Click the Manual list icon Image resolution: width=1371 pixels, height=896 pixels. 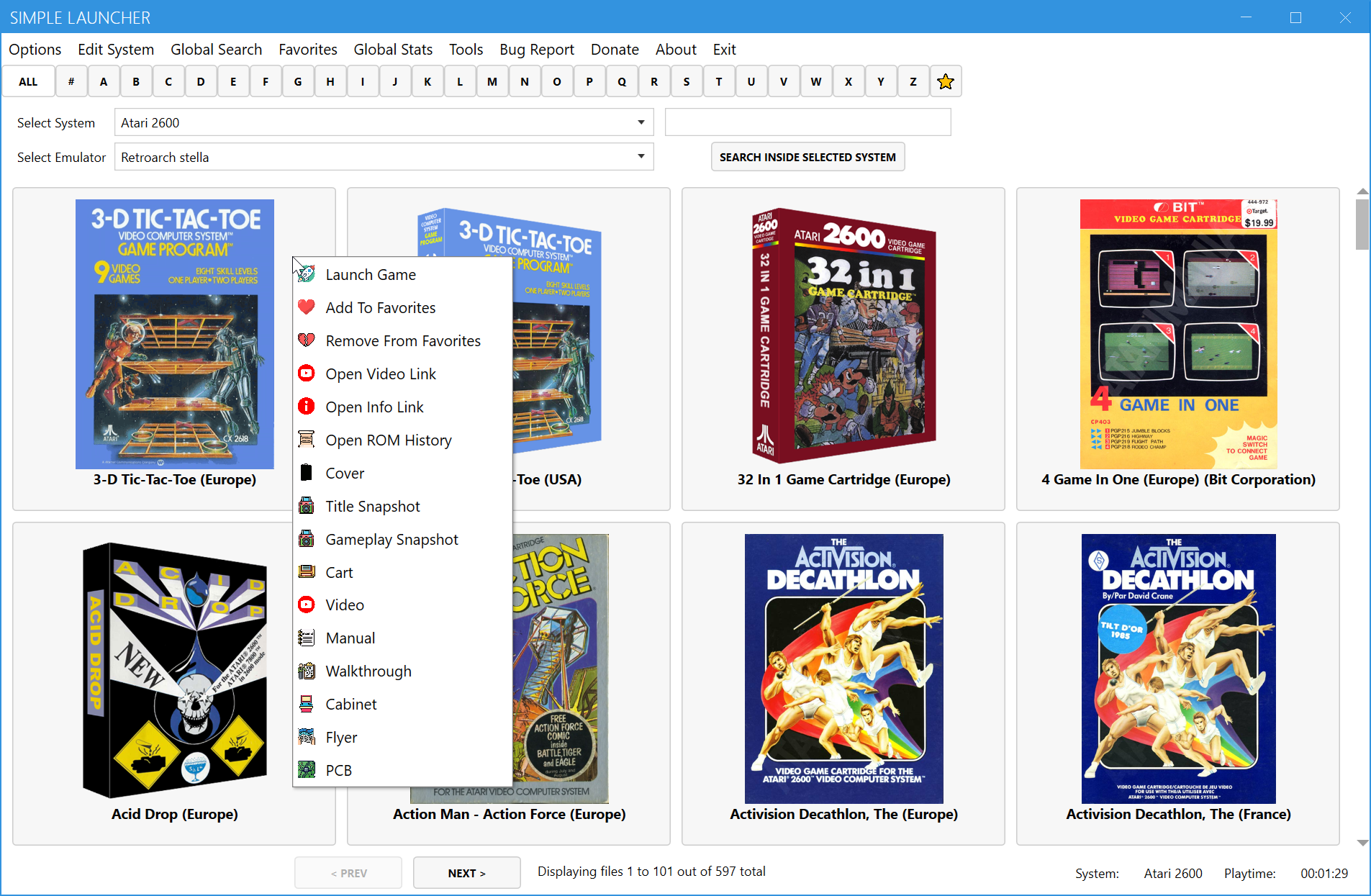(x=307, y=638)
